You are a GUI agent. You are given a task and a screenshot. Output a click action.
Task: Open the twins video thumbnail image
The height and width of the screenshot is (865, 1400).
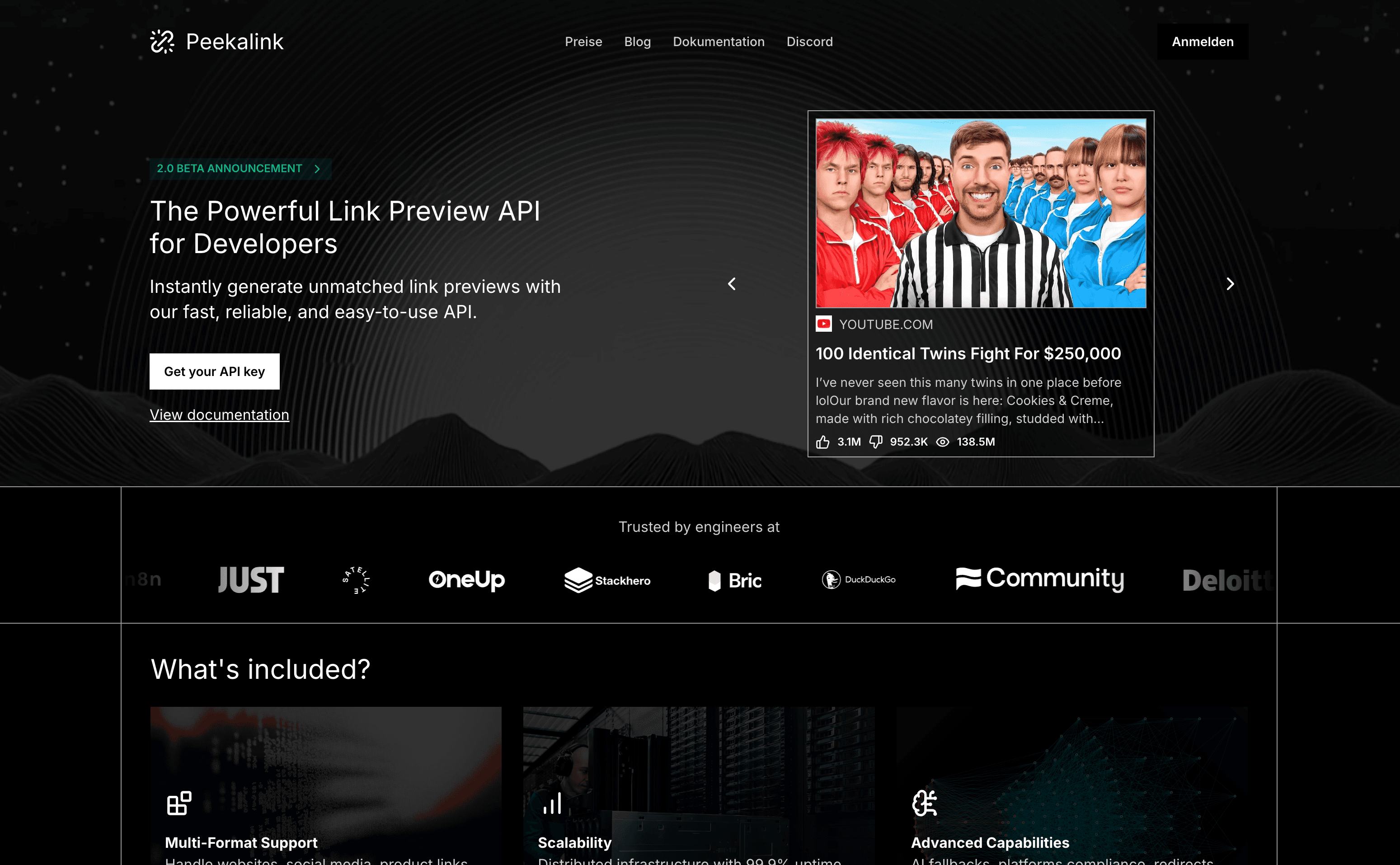coord(980,213)
